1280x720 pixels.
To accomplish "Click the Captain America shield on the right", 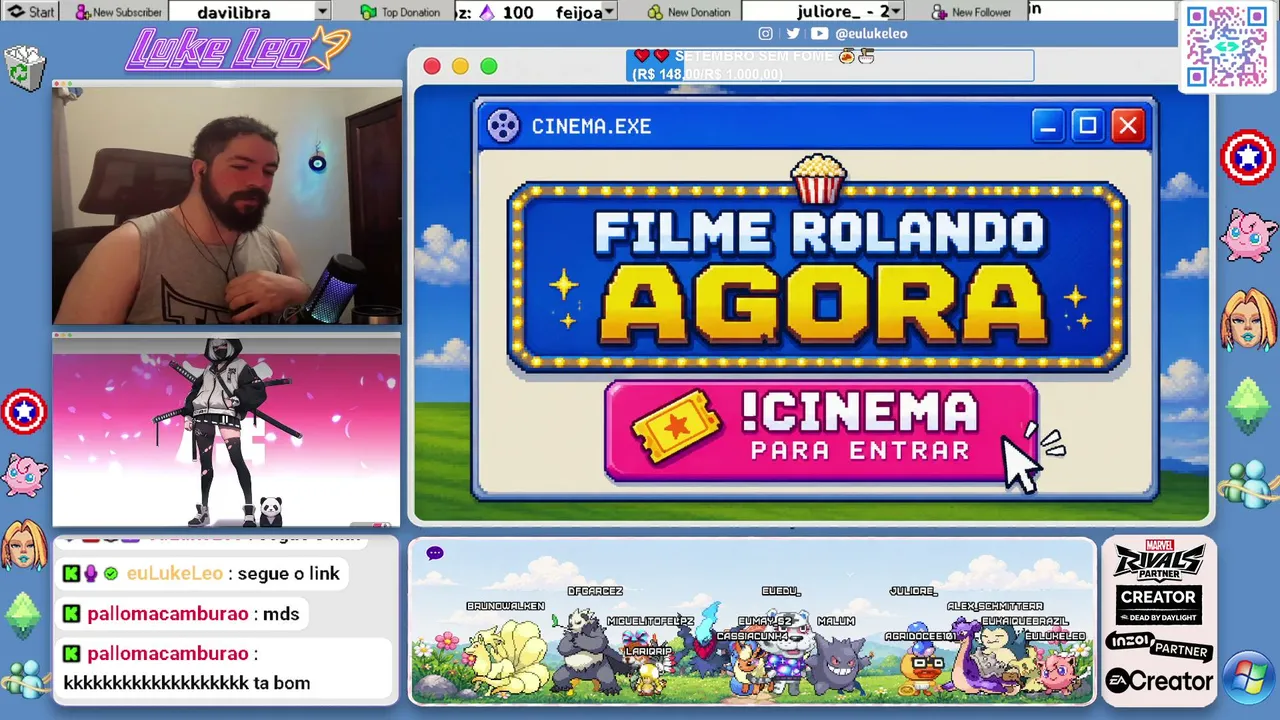I will pos(1248,158).
